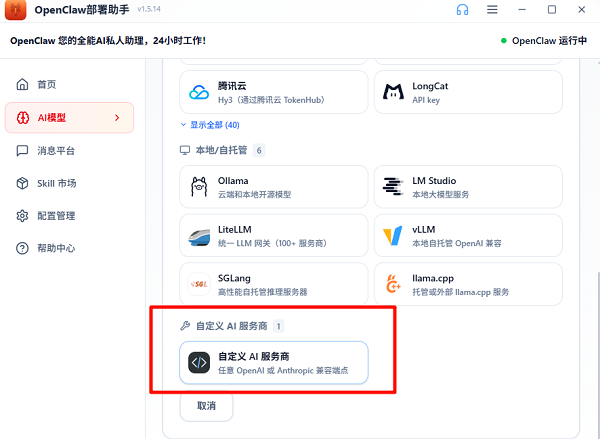Screen dimensions: 600x439
Task: Click the custom provider code icon
Action: pos(199,362)
